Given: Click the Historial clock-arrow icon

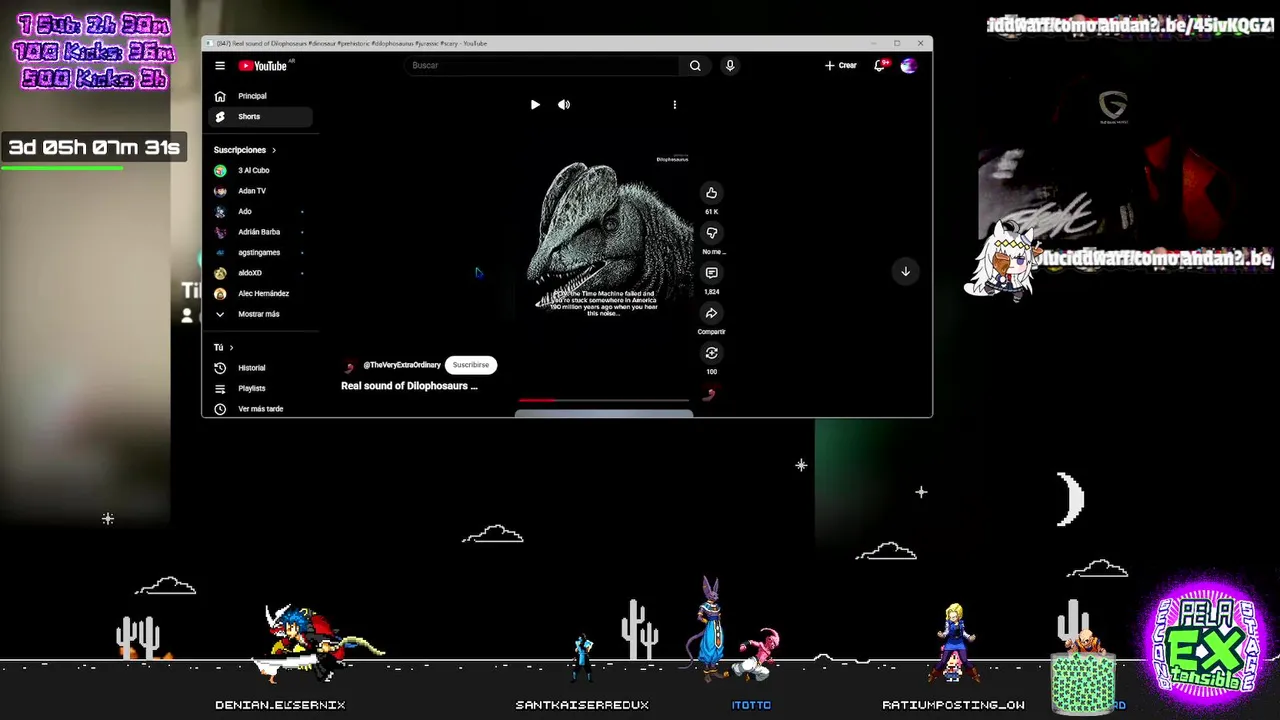Looking at the screenshot, I should [x=220, y=368].
